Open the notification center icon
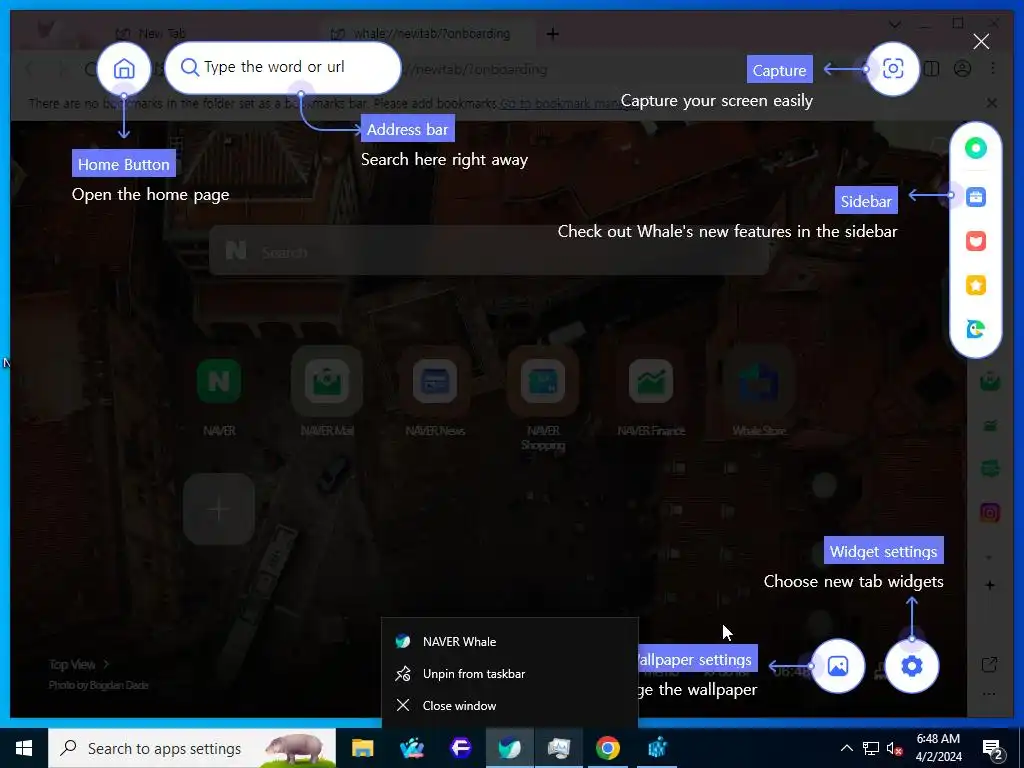Screen dimensions: 1024x768 coord(993,748)
